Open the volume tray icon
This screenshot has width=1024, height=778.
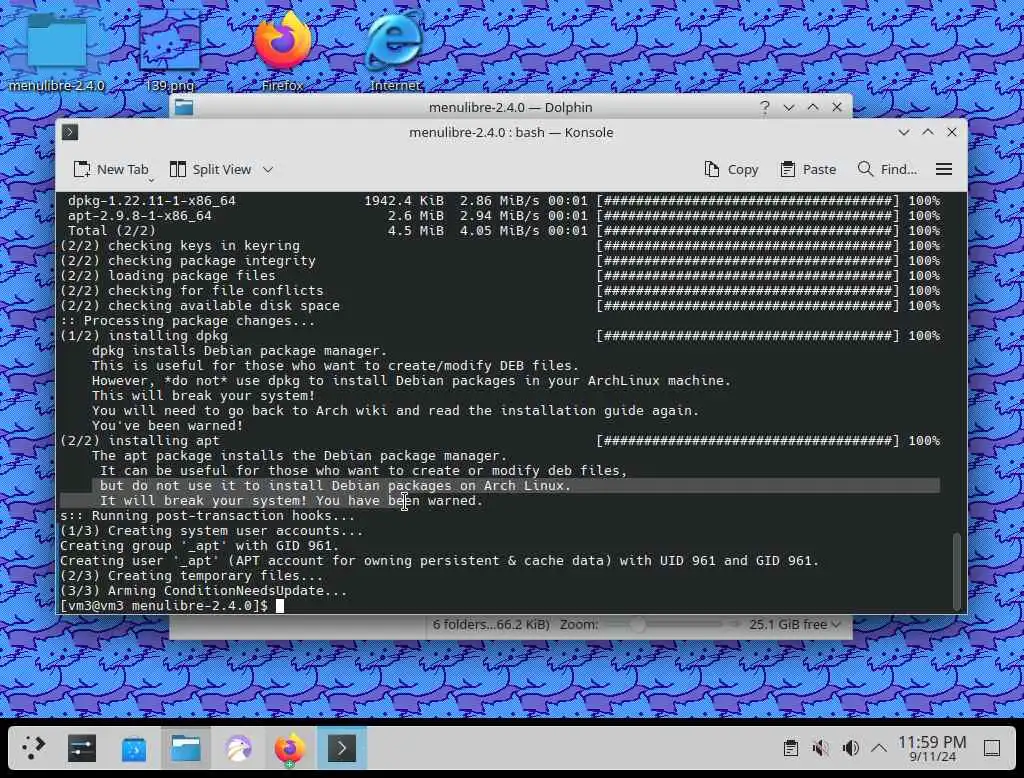(850, 748)
